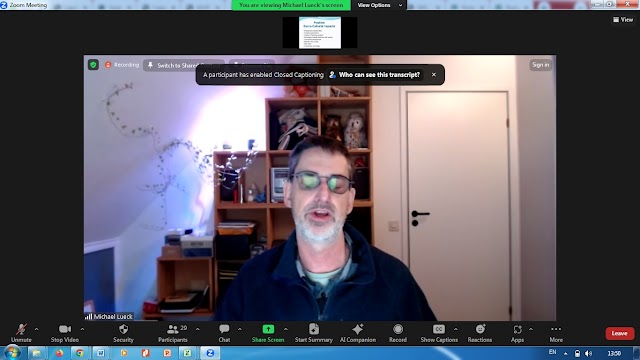640x360 pixels.
Task: Launch Google Chrome from taskbar
Action: coord(80,353)
